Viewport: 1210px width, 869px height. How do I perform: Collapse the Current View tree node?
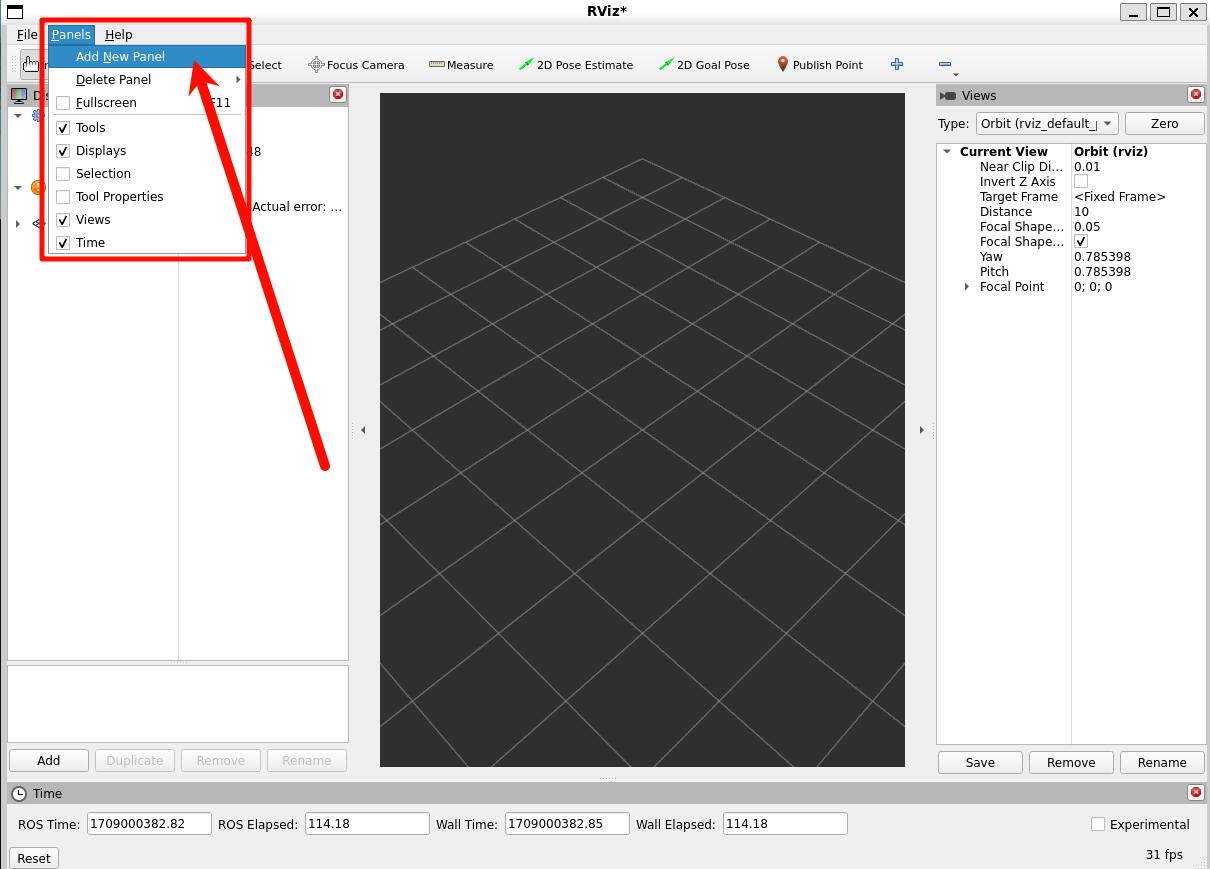(x=947, y=152)
